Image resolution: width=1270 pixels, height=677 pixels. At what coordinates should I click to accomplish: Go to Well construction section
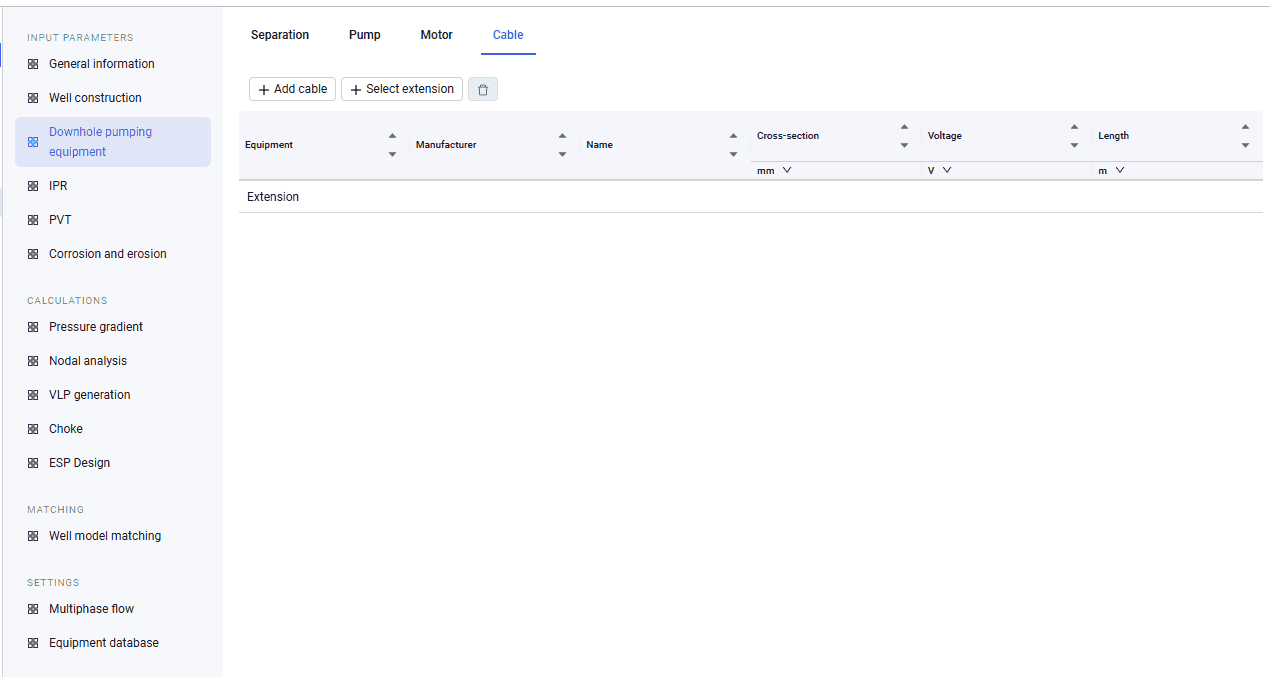tap(95, 98)
